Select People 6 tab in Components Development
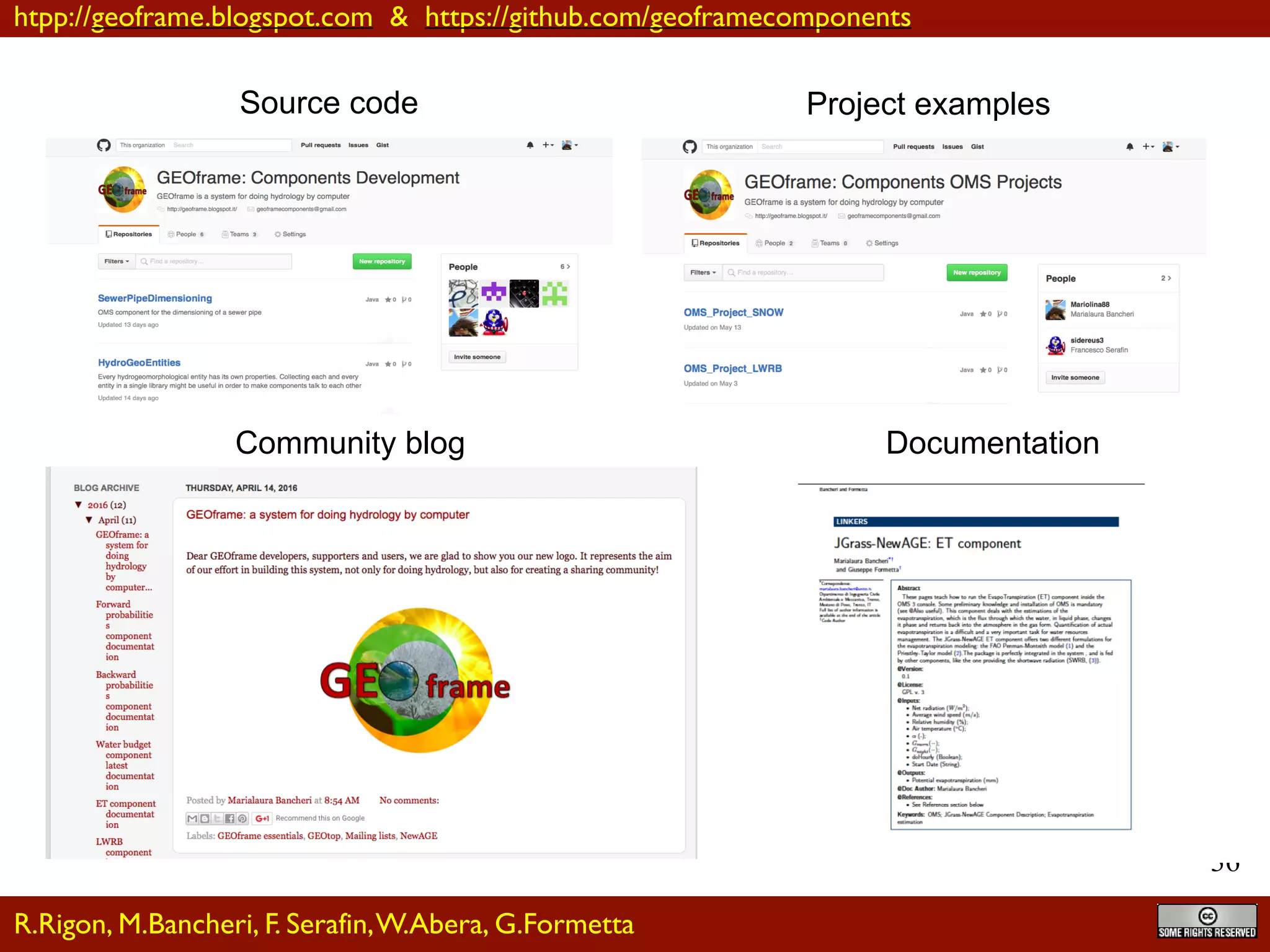The width and height of the screenshot is (1270, 952). point(185,234)
